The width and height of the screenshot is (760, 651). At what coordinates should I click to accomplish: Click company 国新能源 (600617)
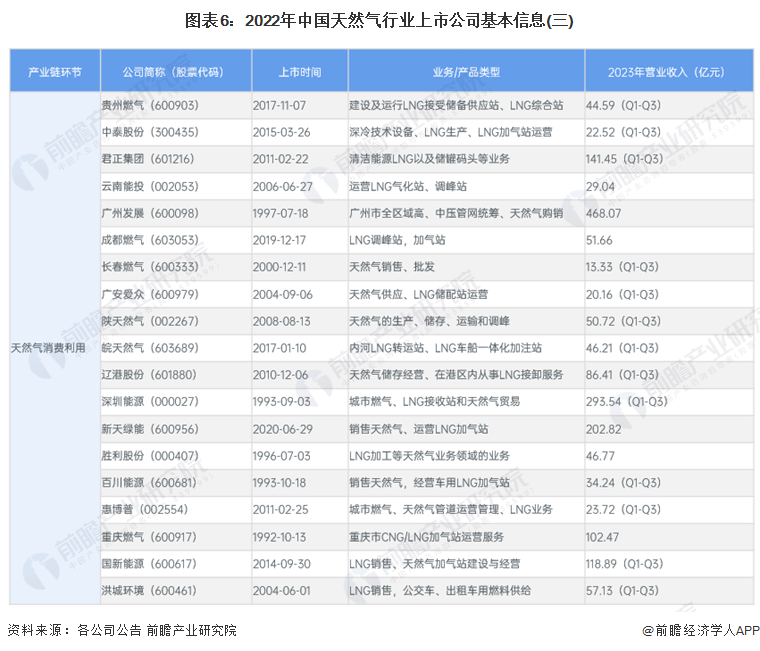149,564
